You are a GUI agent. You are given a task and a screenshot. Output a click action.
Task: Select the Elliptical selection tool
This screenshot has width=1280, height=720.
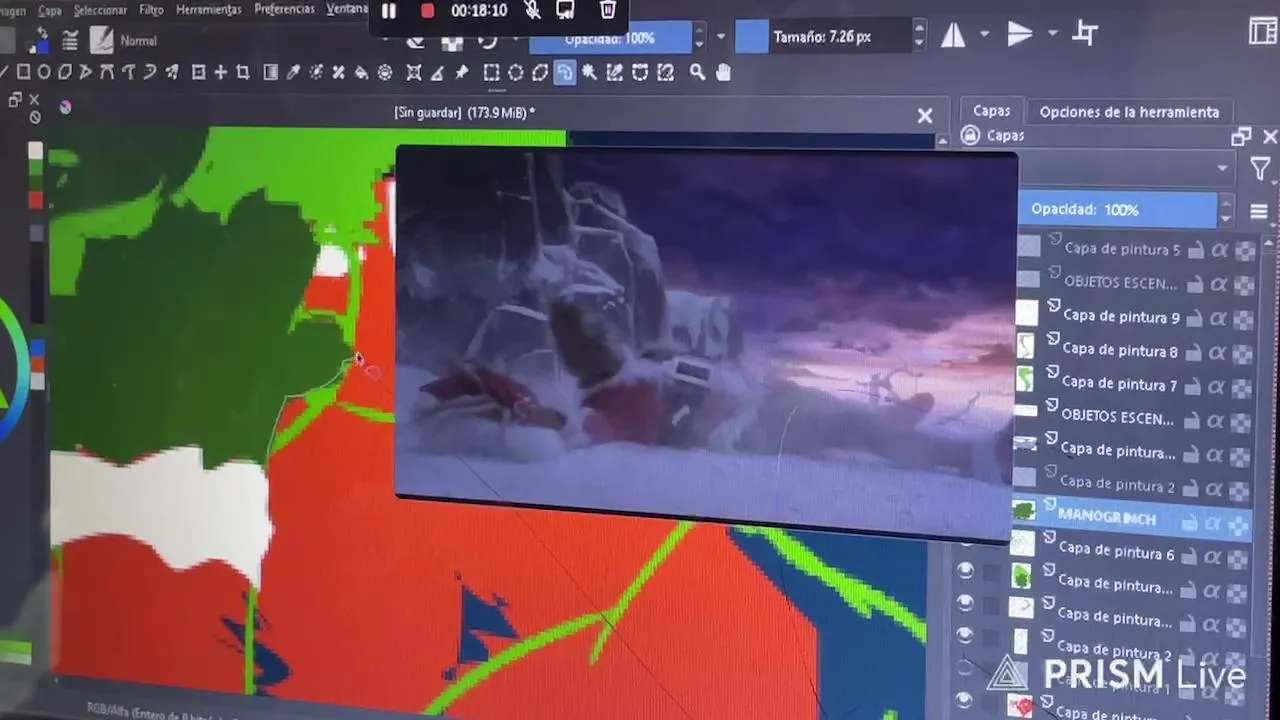point(515,72)
